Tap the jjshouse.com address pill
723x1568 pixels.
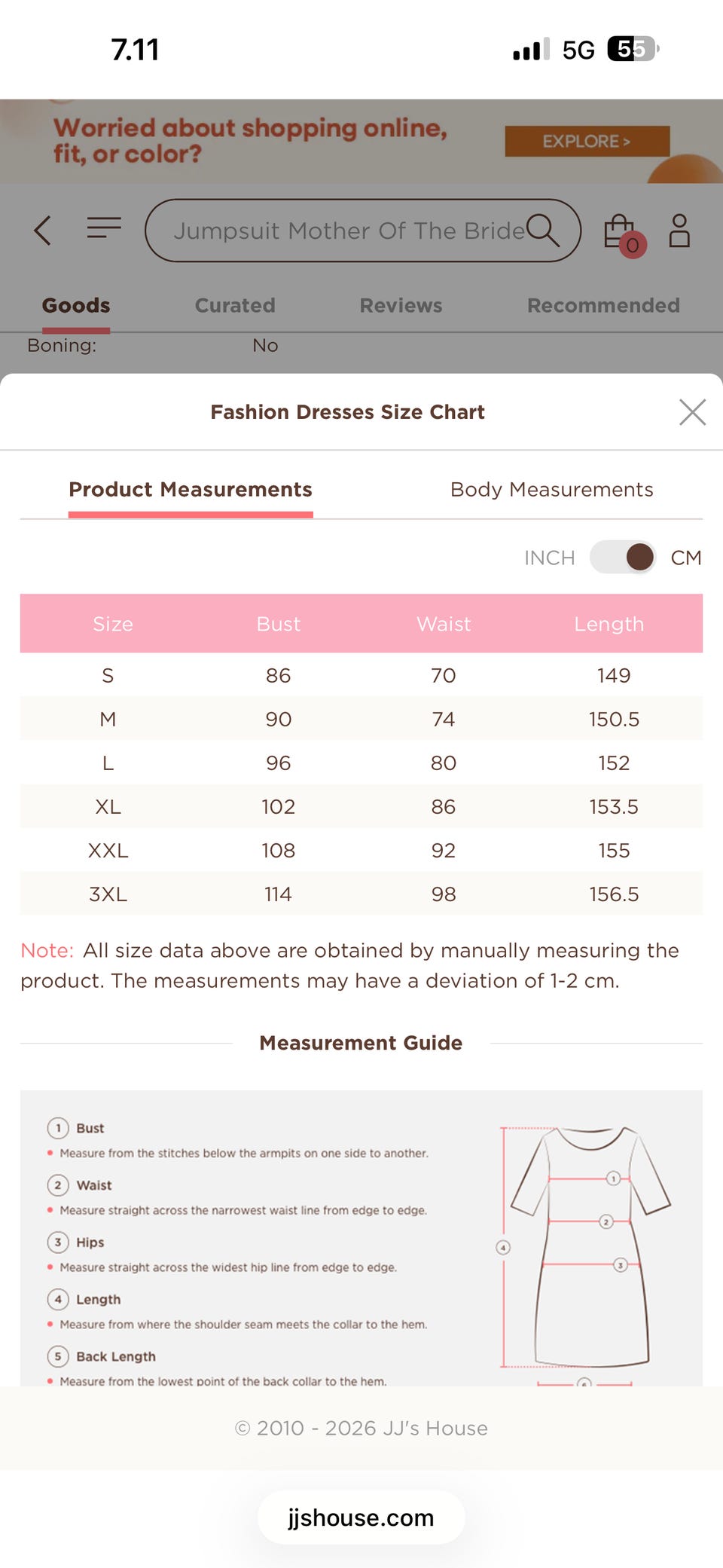361,1518
